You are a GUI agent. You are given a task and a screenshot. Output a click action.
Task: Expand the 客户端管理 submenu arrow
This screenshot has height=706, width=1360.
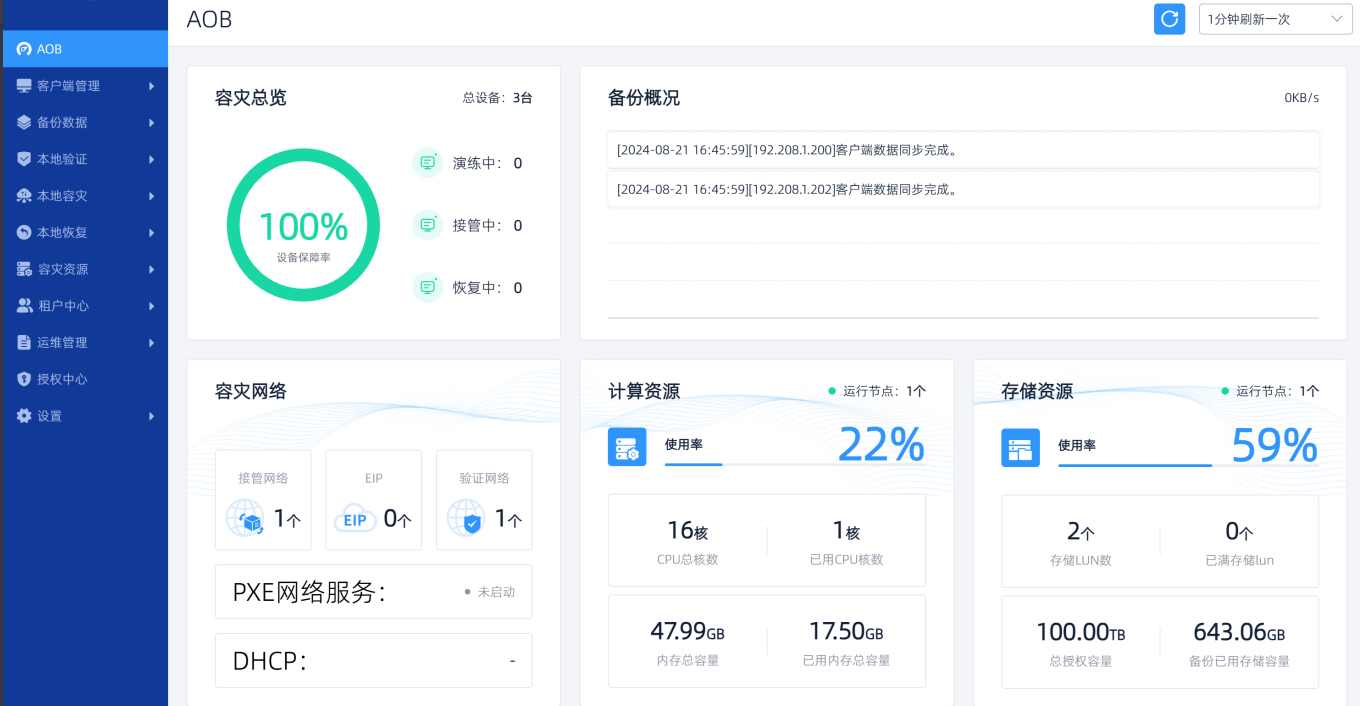pyautogui.click(x=151, y=86)
